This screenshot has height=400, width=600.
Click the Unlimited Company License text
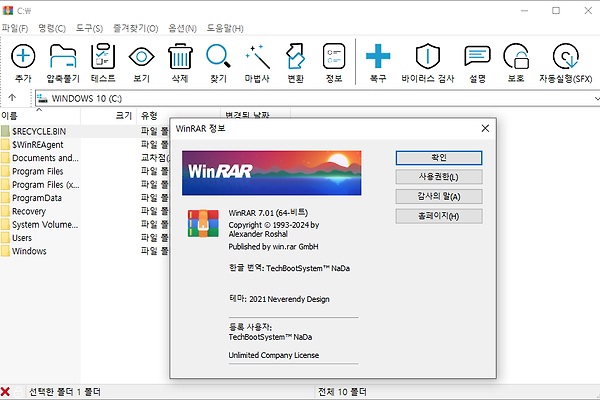click(274, 355)
